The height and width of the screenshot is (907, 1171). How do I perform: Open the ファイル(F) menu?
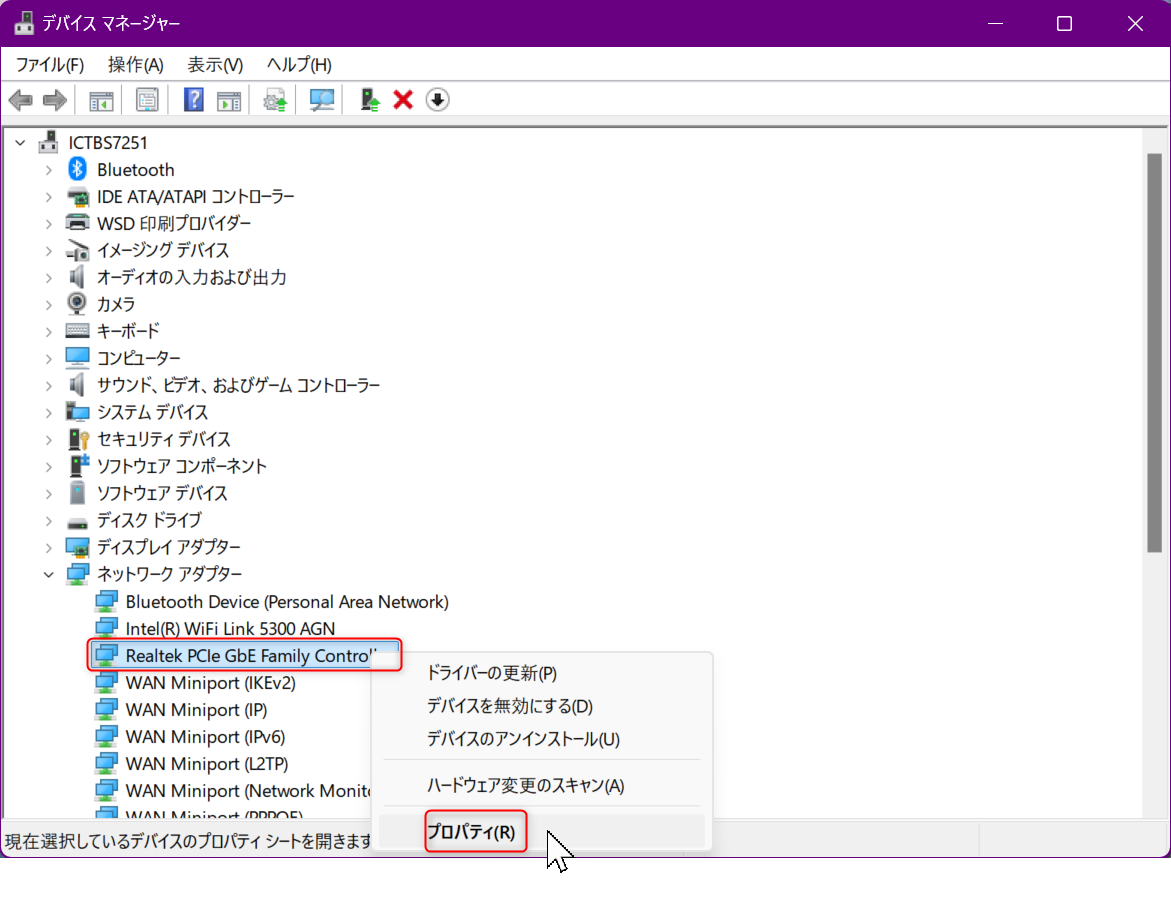[x=50, y=64]
